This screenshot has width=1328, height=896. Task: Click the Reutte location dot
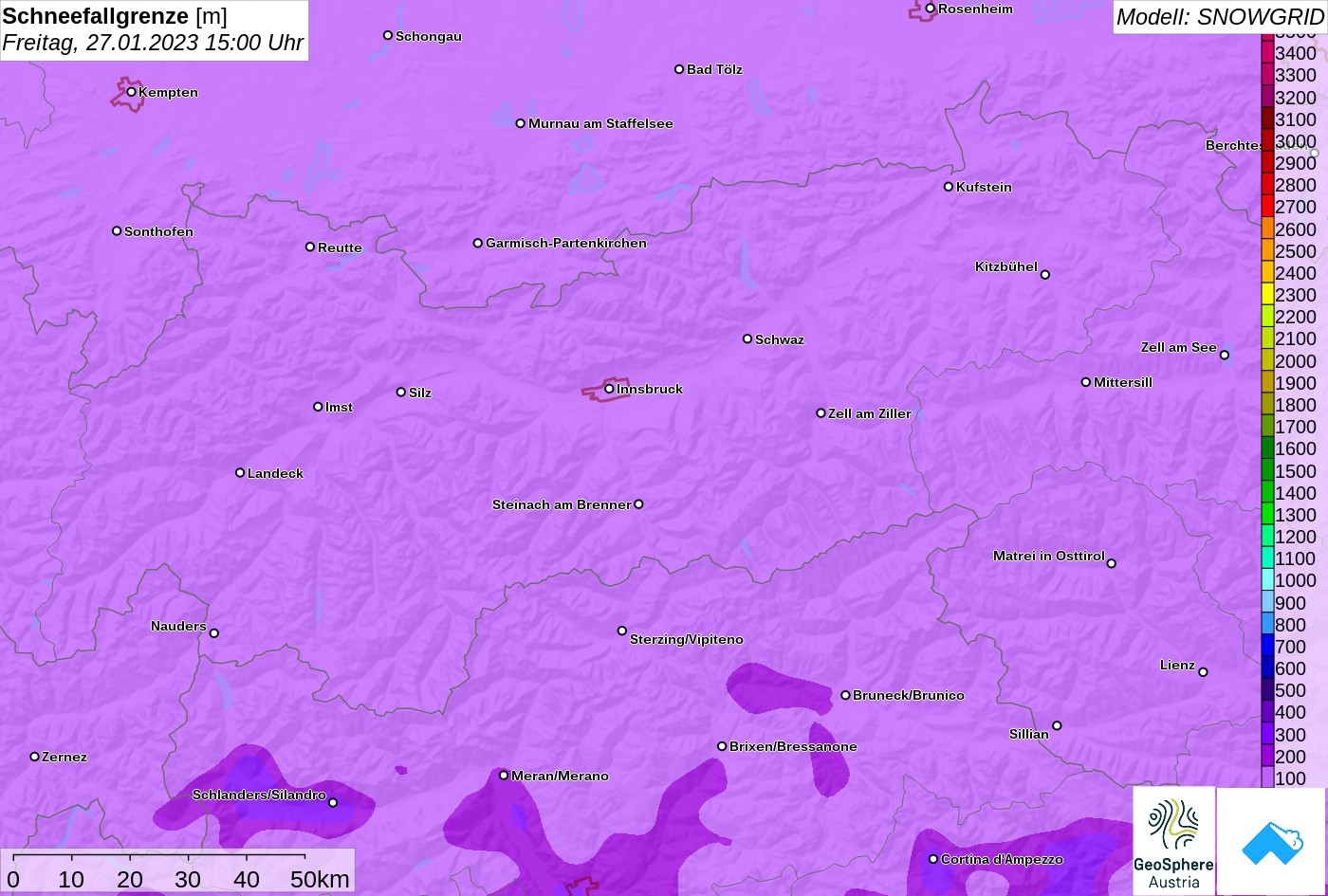point(310,247)
